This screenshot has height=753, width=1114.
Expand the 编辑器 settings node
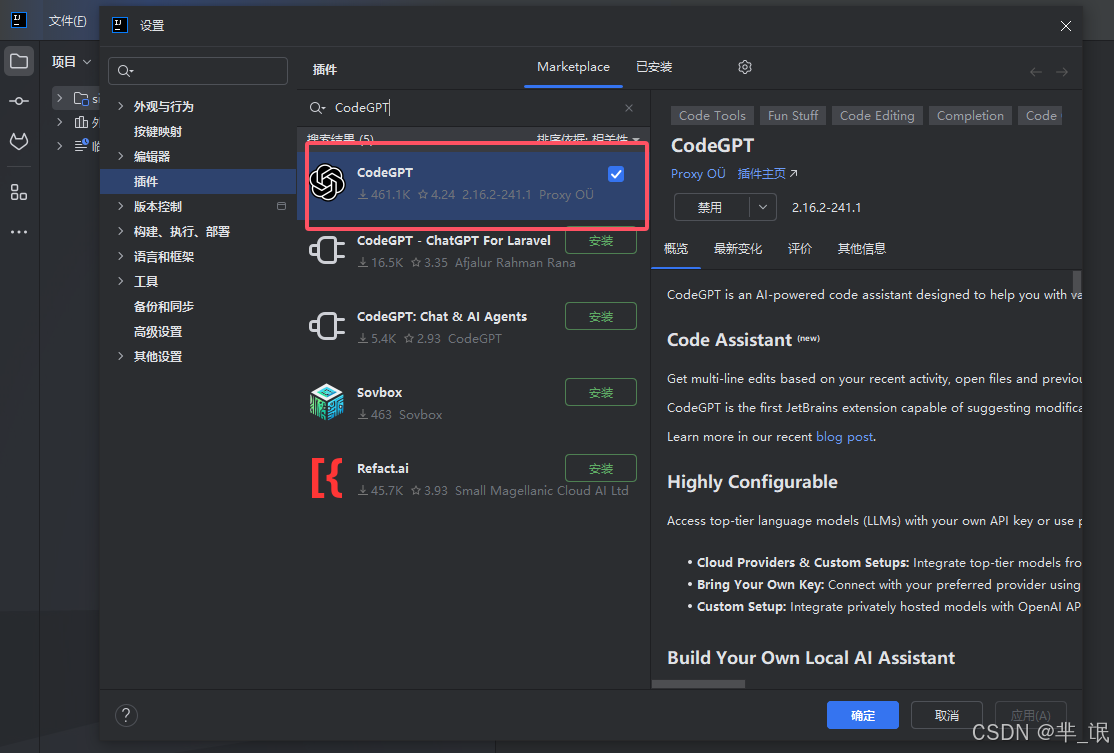pyautogui.click(x=120, y=156)
